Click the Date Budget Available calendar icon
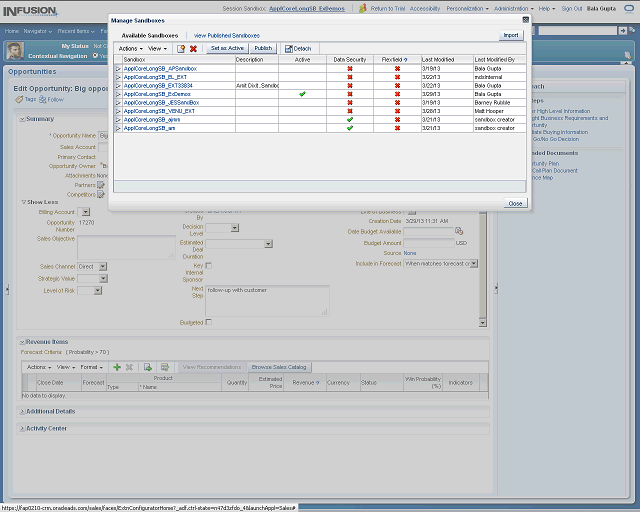640x512 pixels. (459, 232)
